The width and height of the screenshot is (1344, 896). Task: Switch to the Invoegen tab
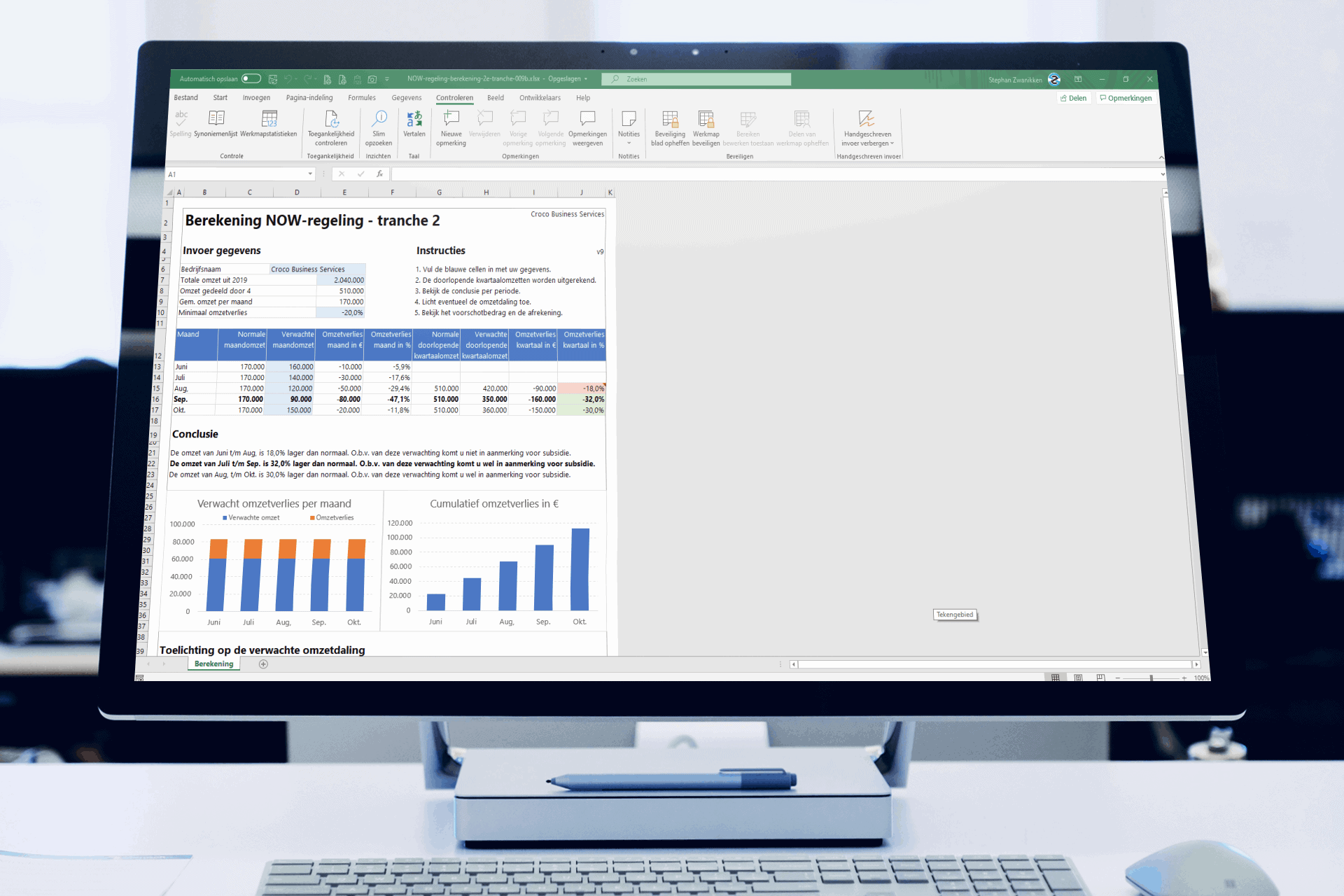(256, 98)
